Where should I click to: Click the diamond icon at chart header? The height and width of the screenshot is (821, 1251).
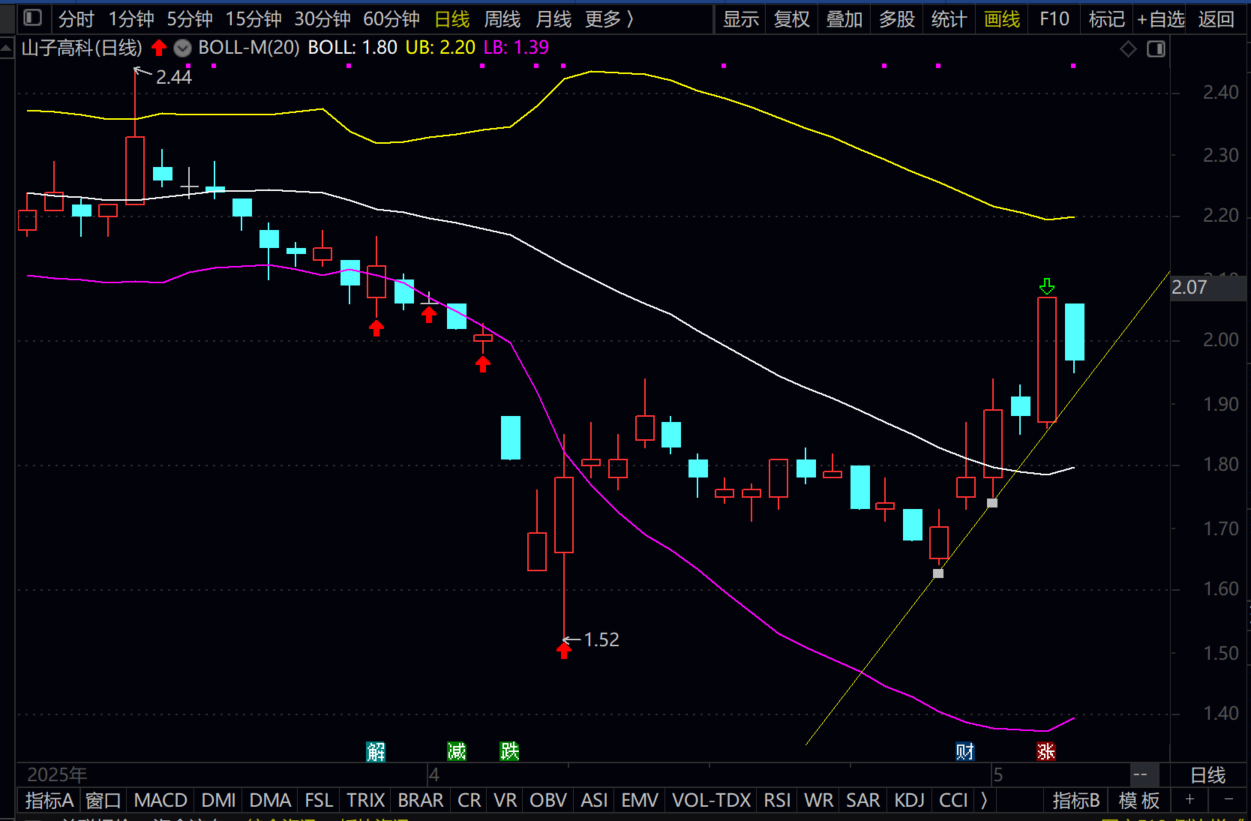point(1128,49)
